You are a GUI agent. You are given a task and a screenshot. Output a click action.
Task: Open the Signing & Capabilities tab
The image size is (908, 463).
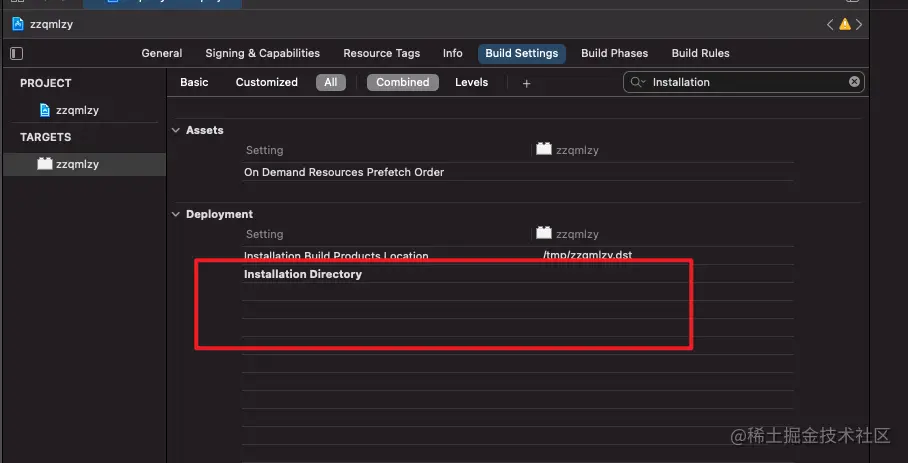point(262,53)
